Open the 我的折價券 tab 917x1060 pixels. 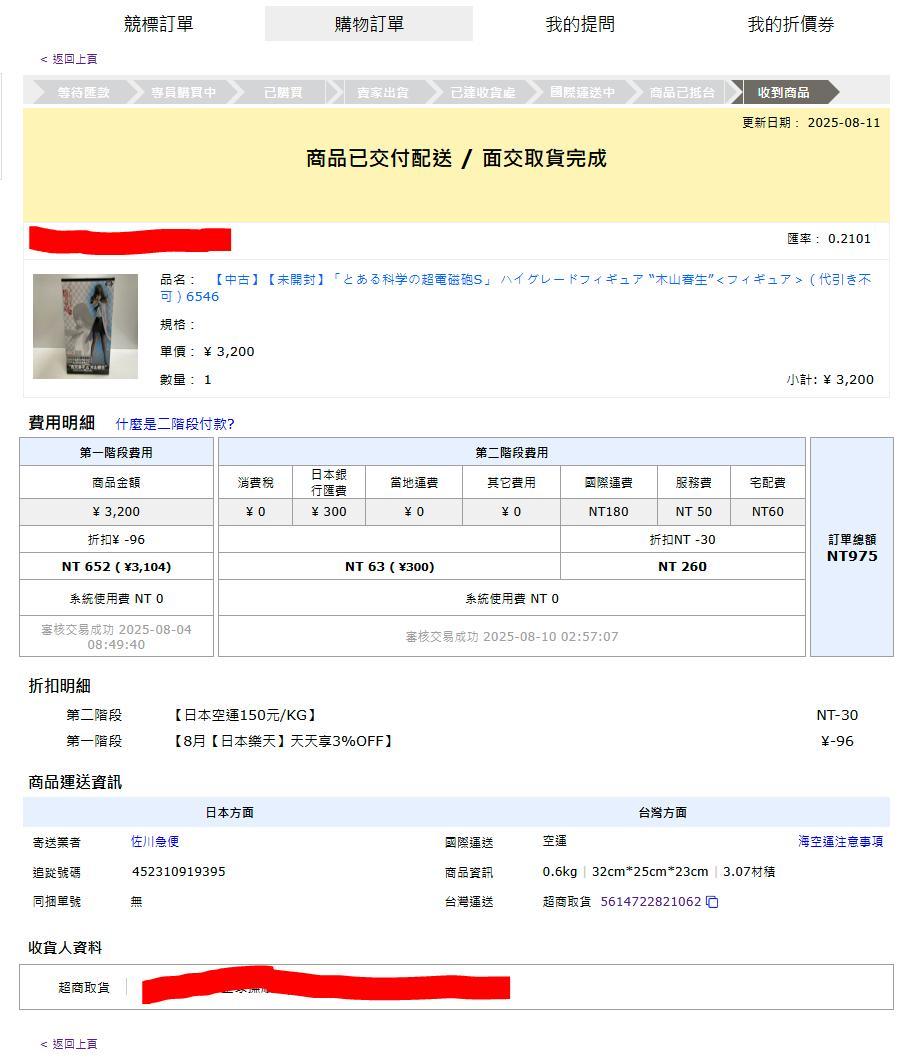click(x=790, y=24)
